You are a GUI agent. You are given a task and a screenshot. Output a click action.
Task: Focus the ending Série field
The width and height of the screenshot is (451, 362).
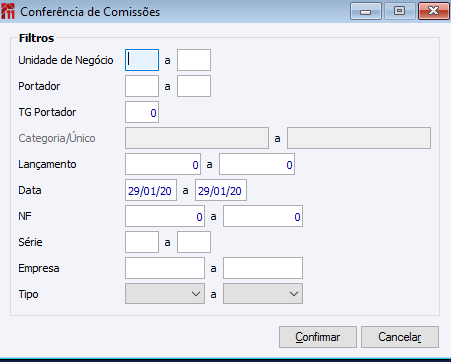(194, 242)
